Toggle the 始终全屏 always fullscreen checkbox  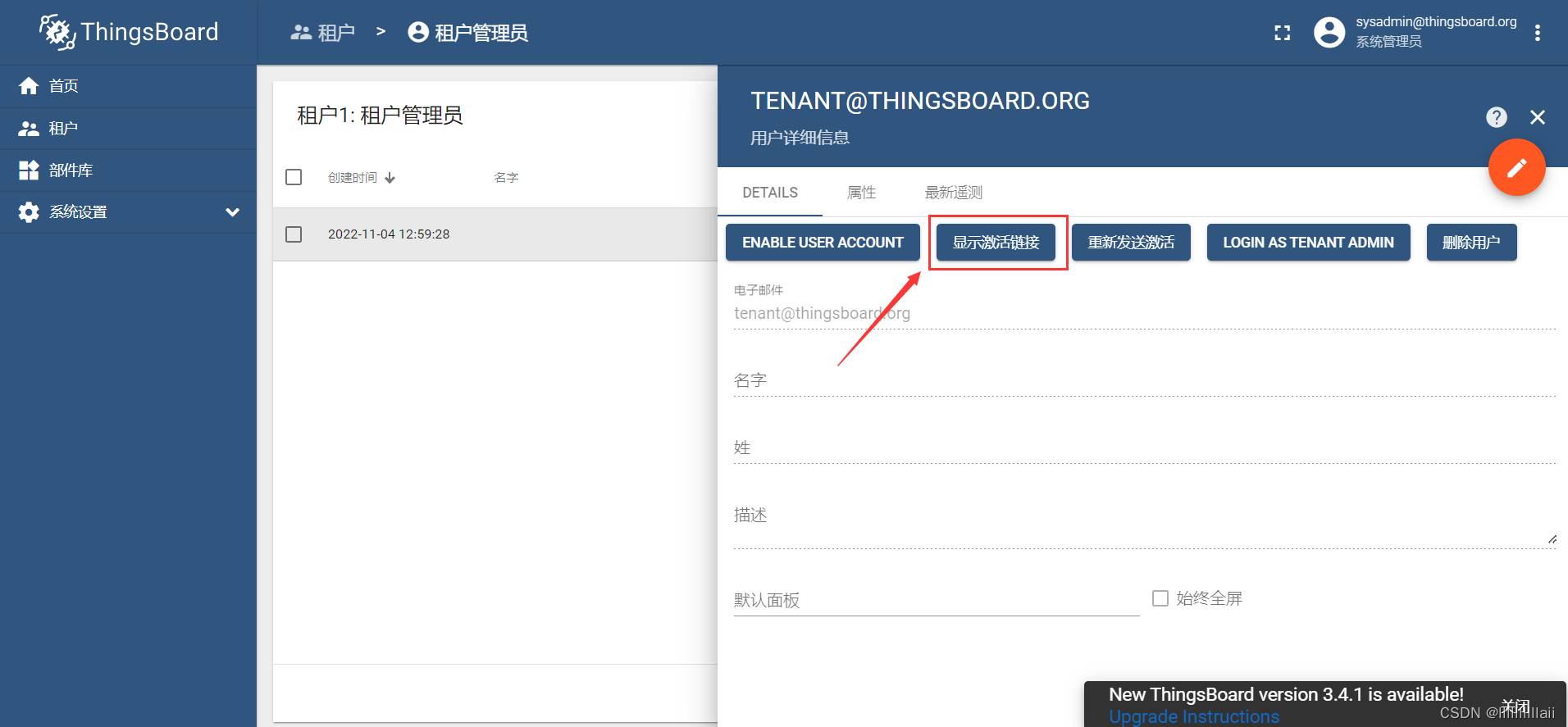1160,598
